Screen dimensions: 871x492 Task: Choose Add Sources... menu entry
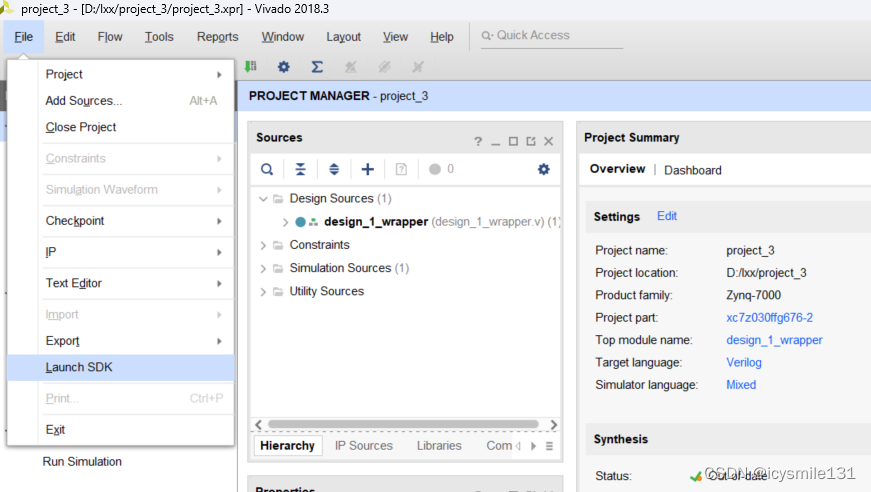pyautogui.click(x=121, y=101)
